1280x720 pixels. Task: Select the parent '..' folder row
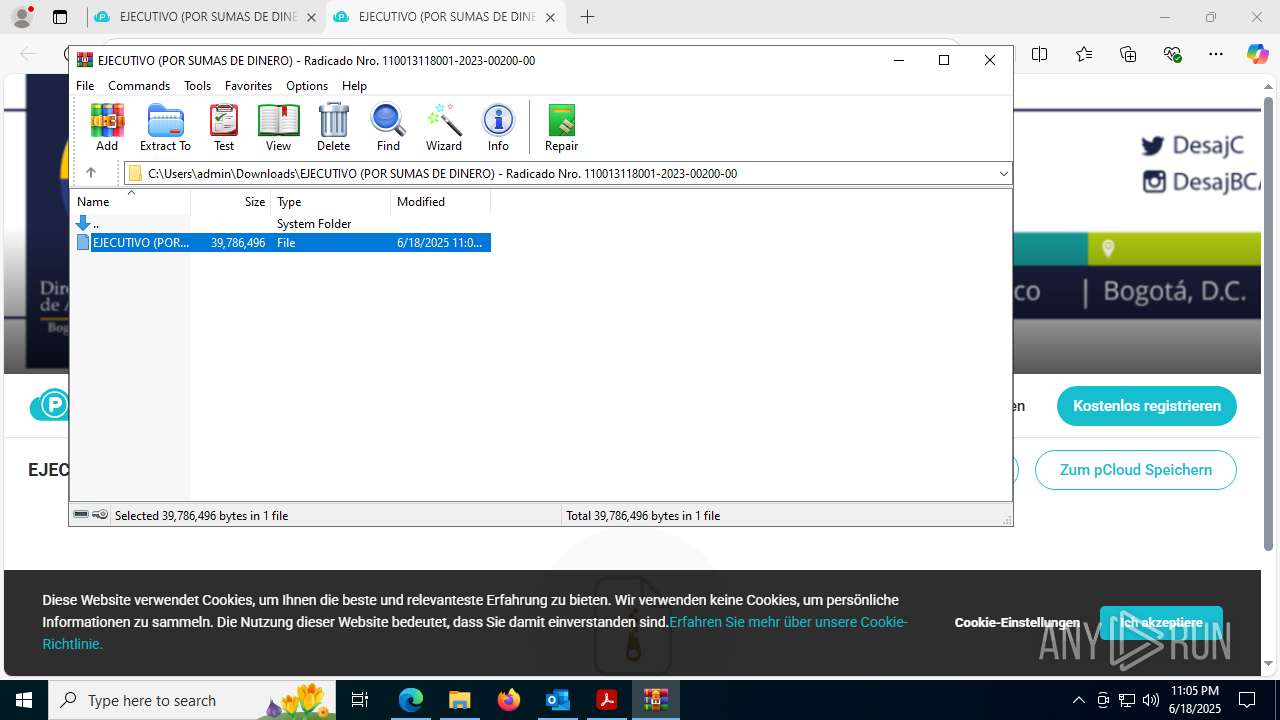pos(281,224)
